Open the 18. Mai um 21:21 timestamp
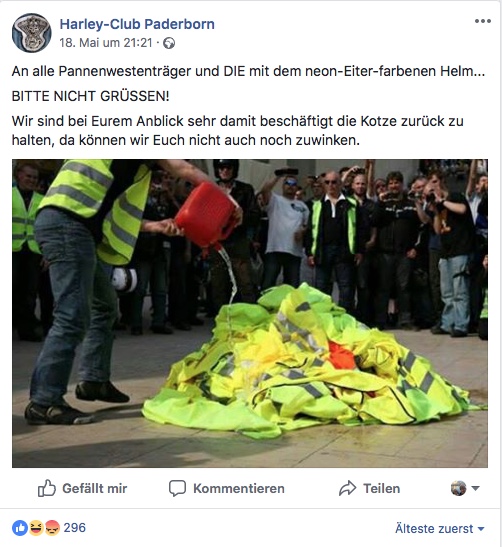502x547 pixels. pos(106,43)
